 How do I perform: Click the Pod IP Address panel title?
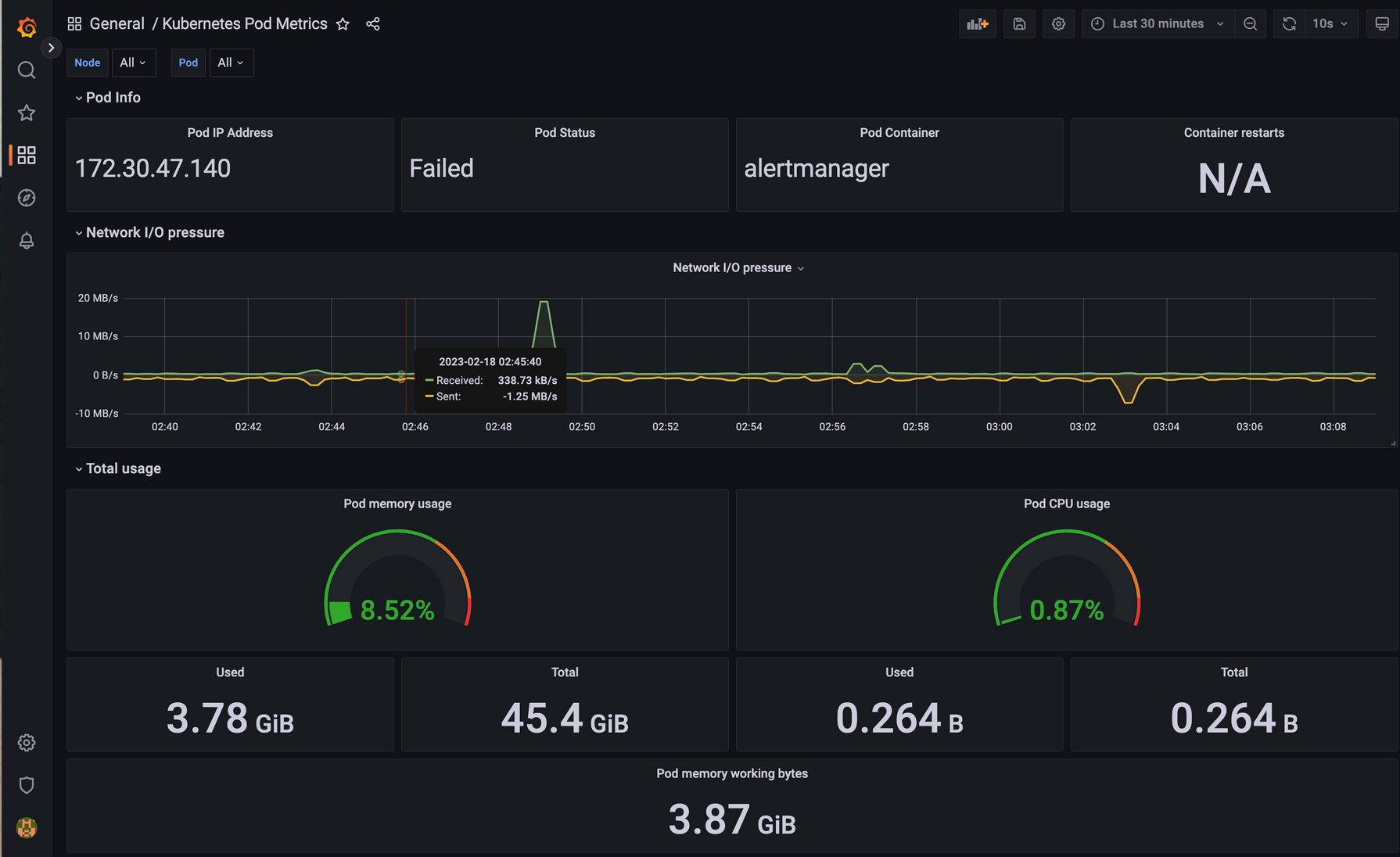(230, 133)
